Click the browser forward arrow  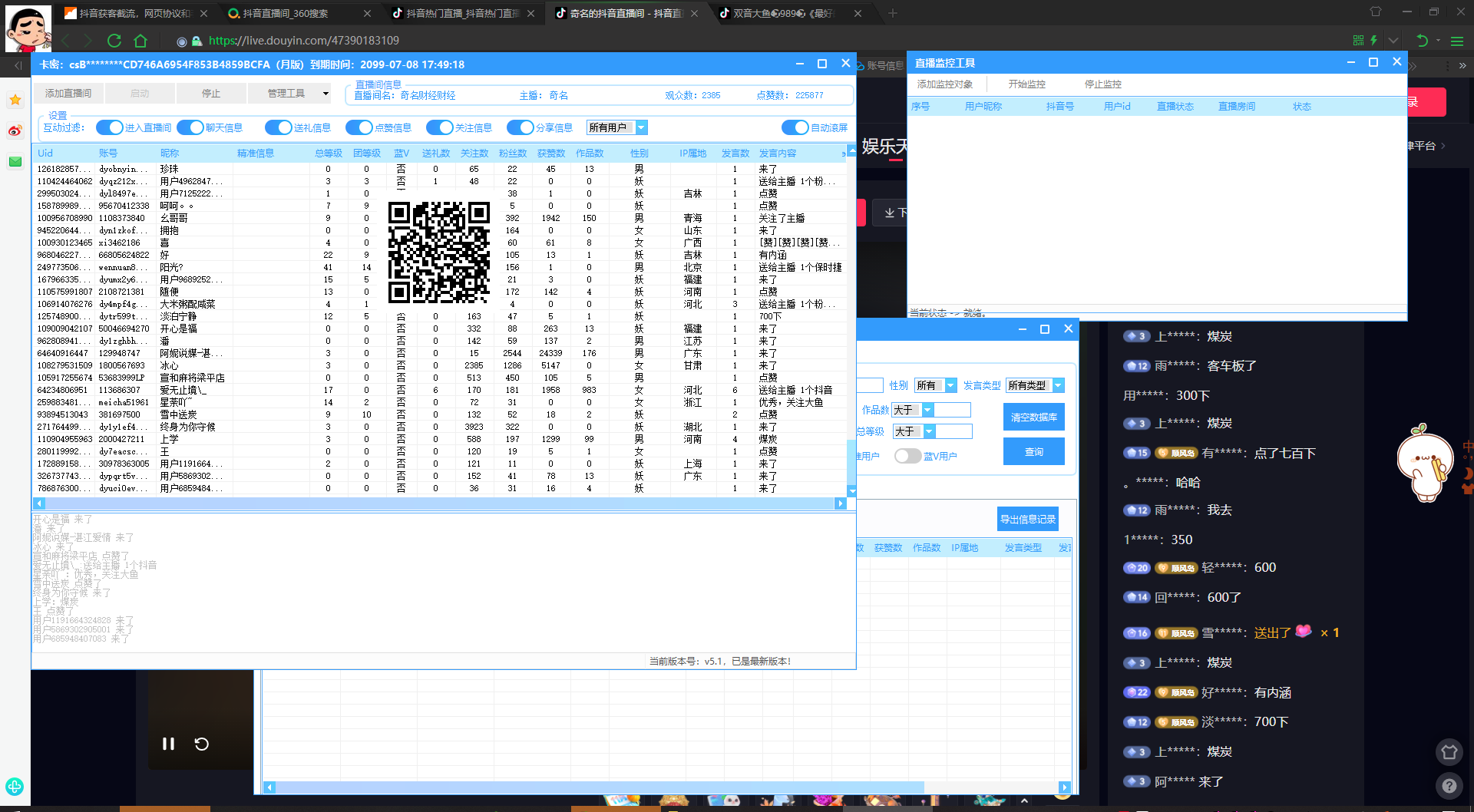[x=88, y=41]
